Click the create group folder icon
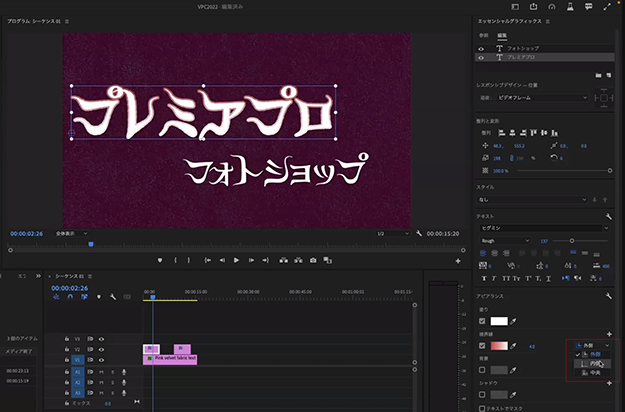Image resolution: width=625 pixels, height=412 pixels. tap(598, 75)
